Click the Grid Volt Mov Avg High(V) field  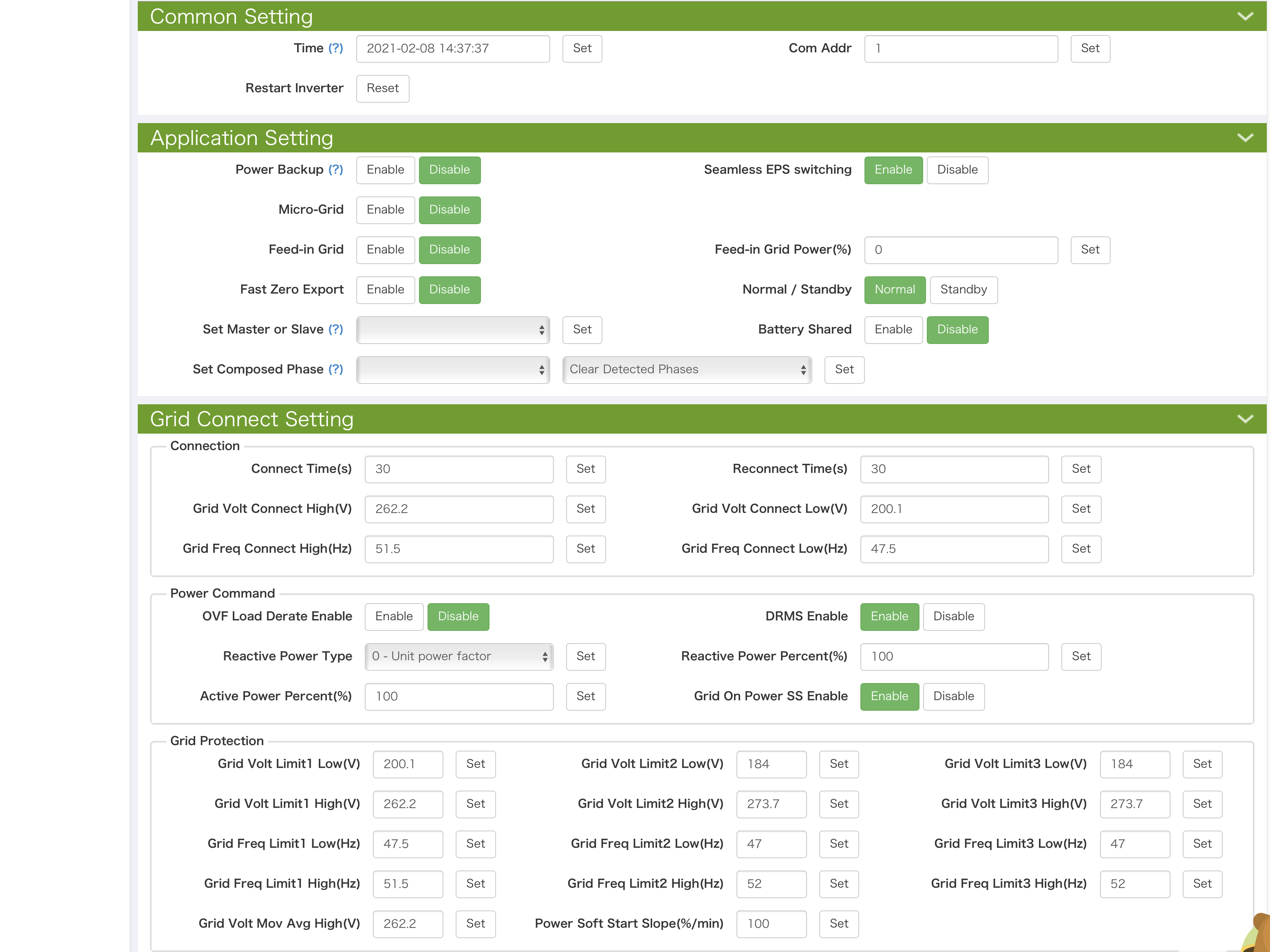click(x=408, y=924)
